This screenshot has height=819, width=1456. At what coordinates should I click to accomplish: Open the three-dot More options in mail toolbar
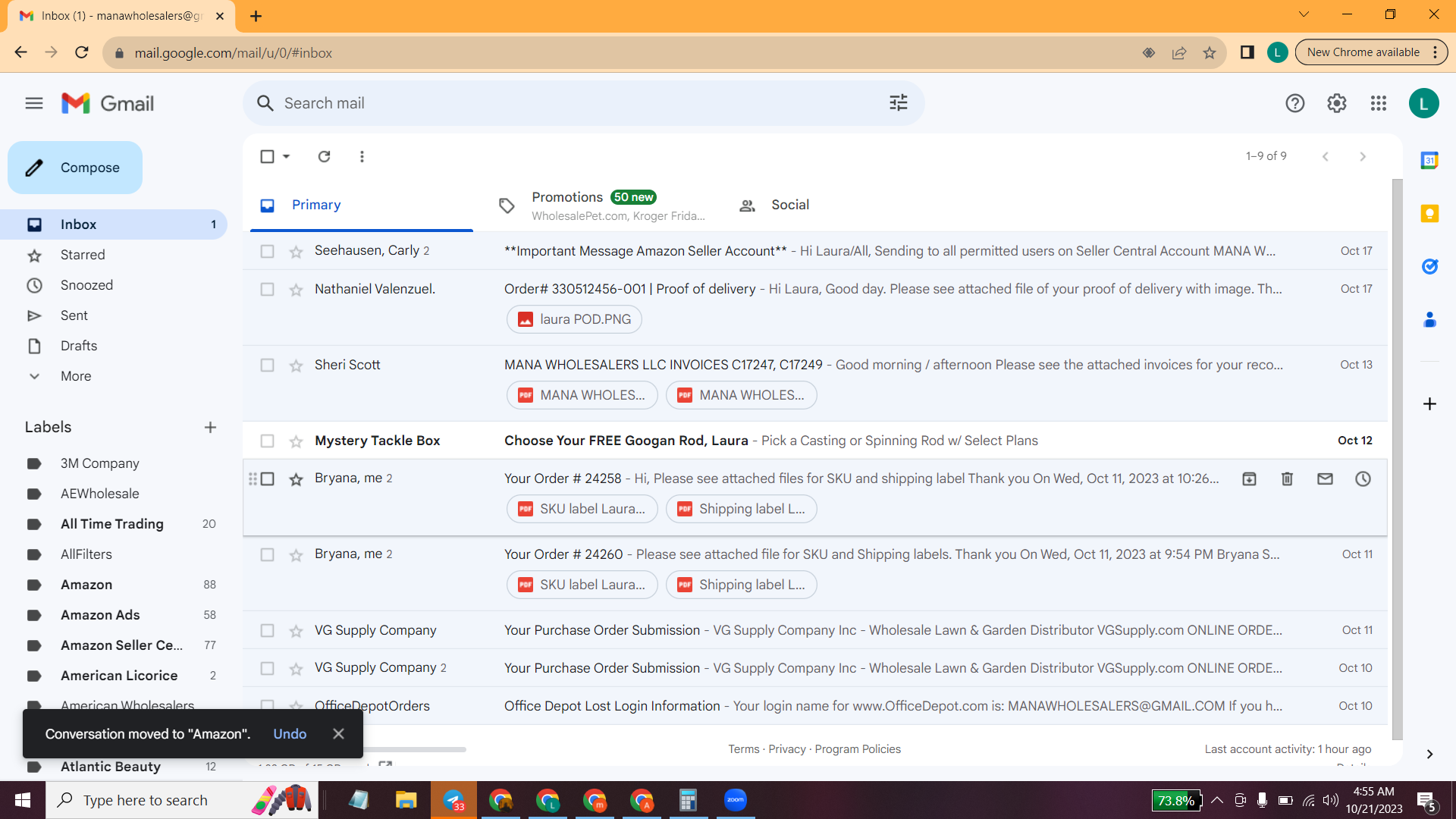(362, 156)
